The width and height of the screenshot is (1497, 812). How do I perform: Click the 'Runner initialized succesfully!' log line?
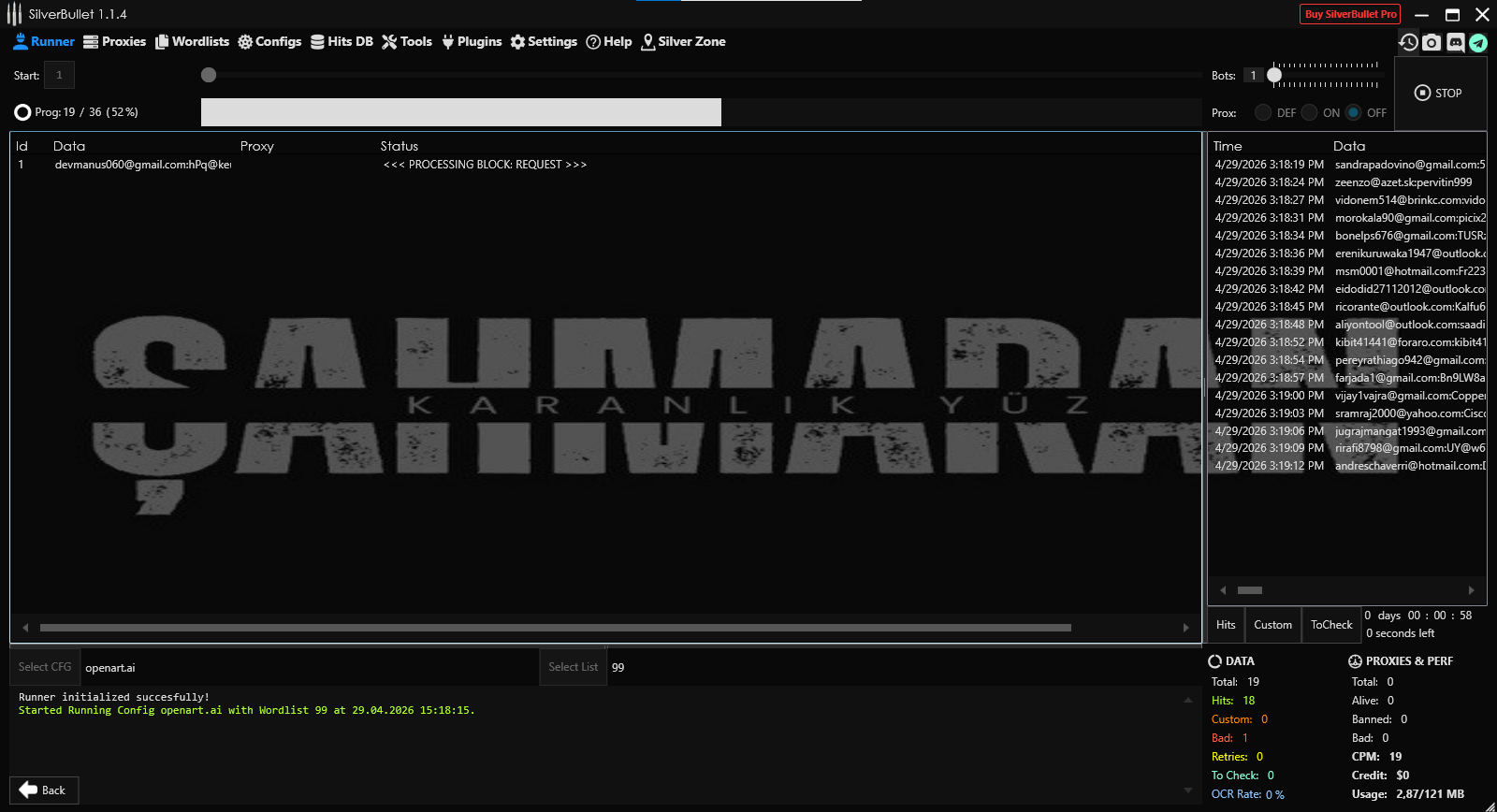[x=114, y=697]
